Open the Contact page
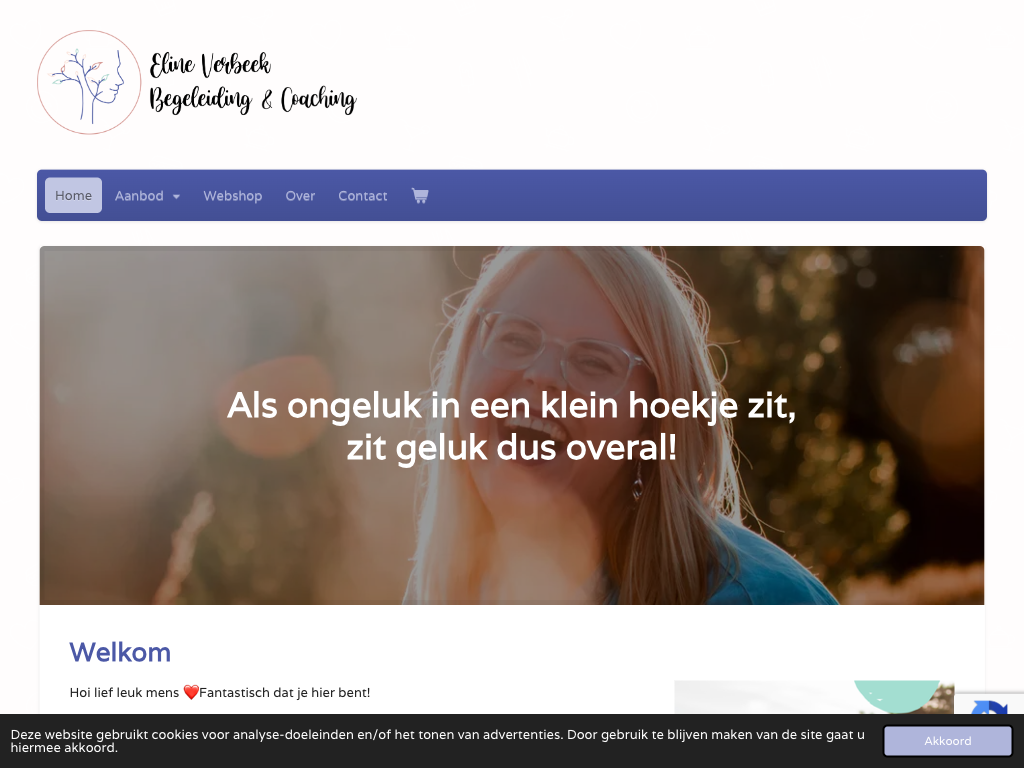This screenshot has width=1024, height=768. 362,195
